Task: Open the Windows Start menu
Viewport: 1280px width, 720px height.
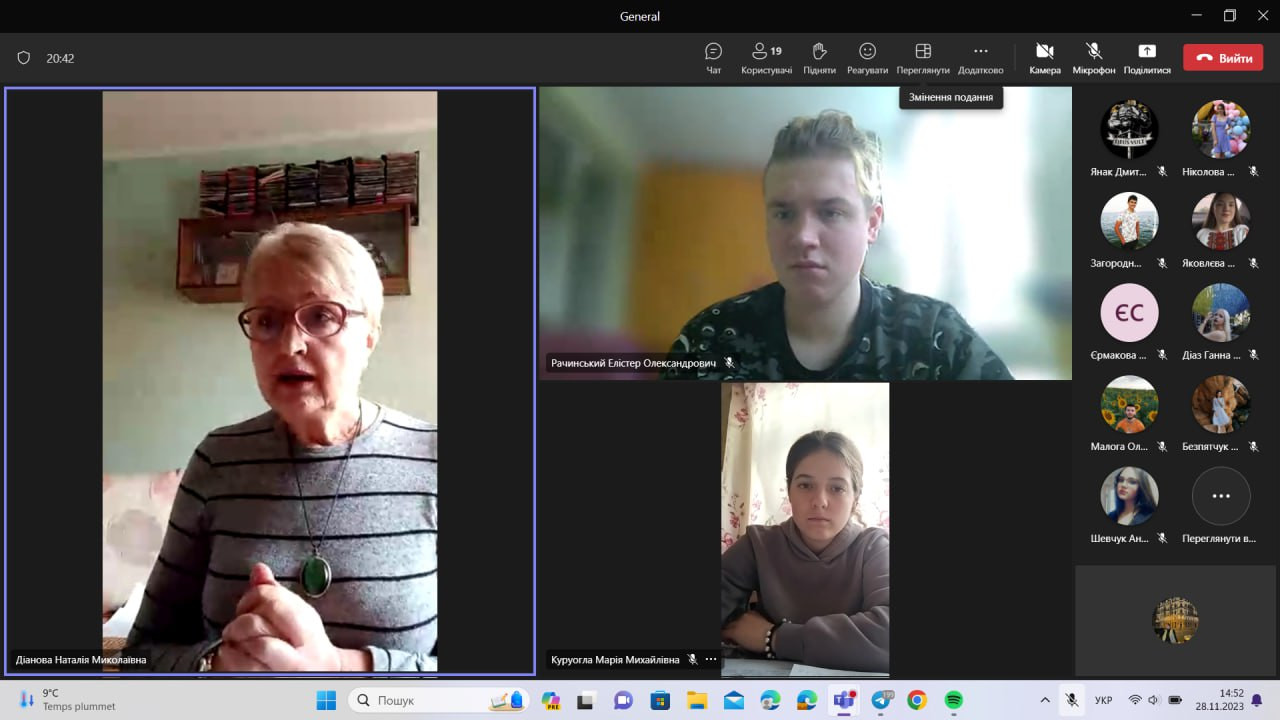Action: coord(326,700)
